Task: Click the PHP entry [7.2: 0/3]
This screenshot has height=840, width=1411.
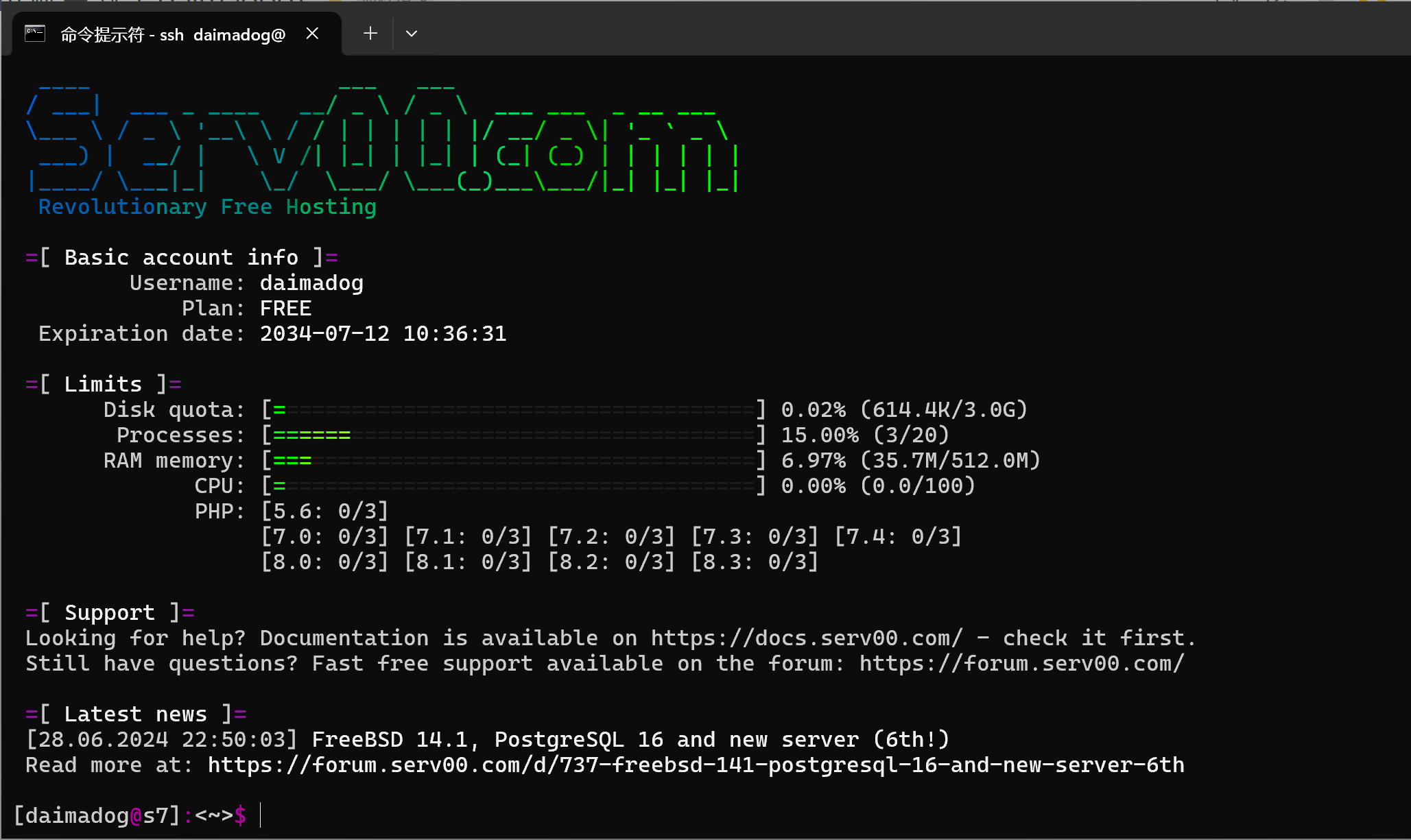Action: click(612, 536)
